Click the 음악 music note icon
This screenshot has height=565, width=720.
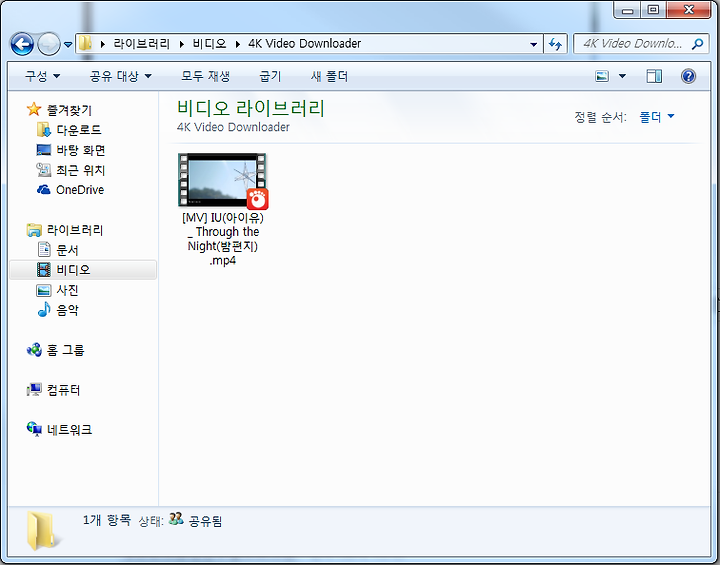(x=44, y=310)
